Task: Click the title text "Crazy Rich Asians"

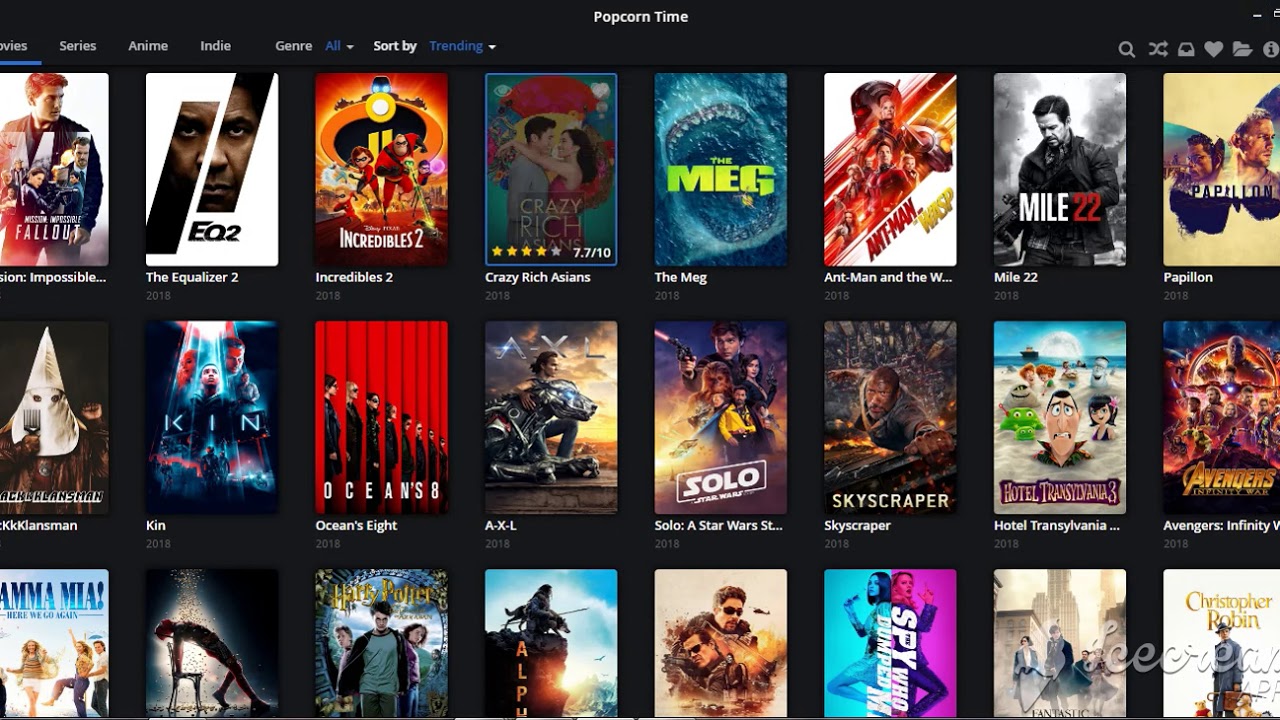Action: tap(538, 277)
